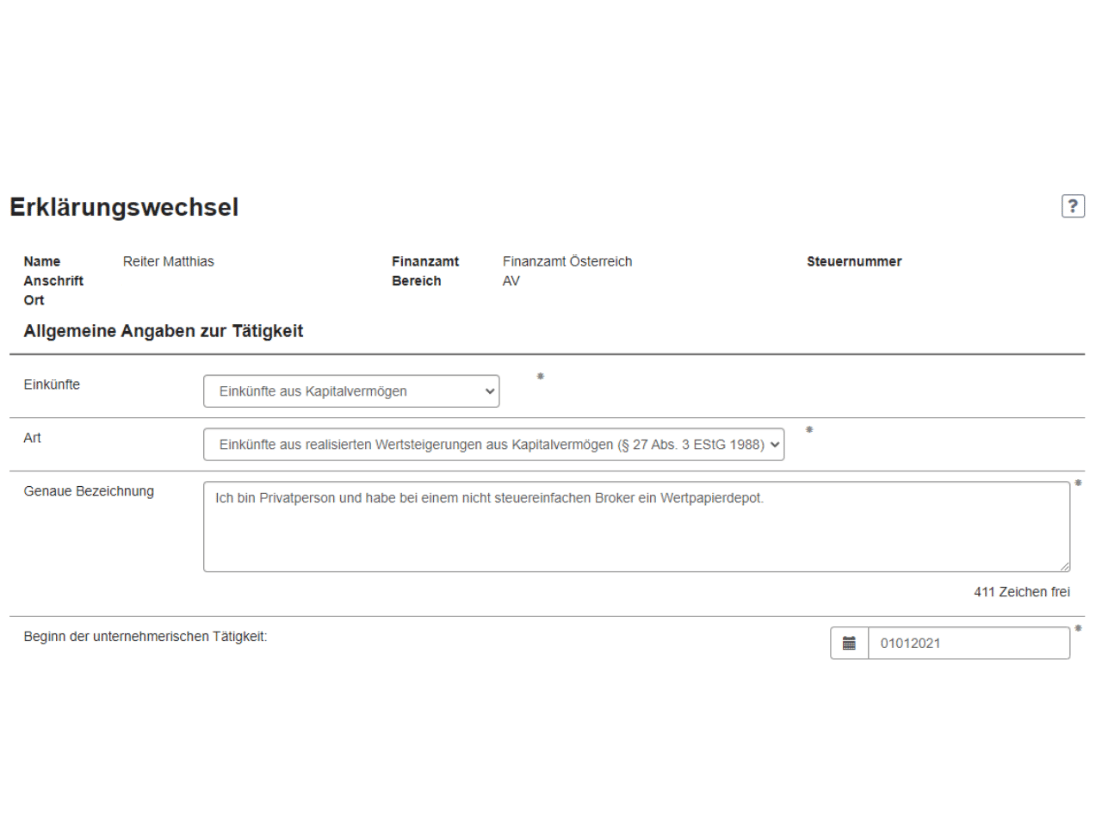Click the Name label

42,261
